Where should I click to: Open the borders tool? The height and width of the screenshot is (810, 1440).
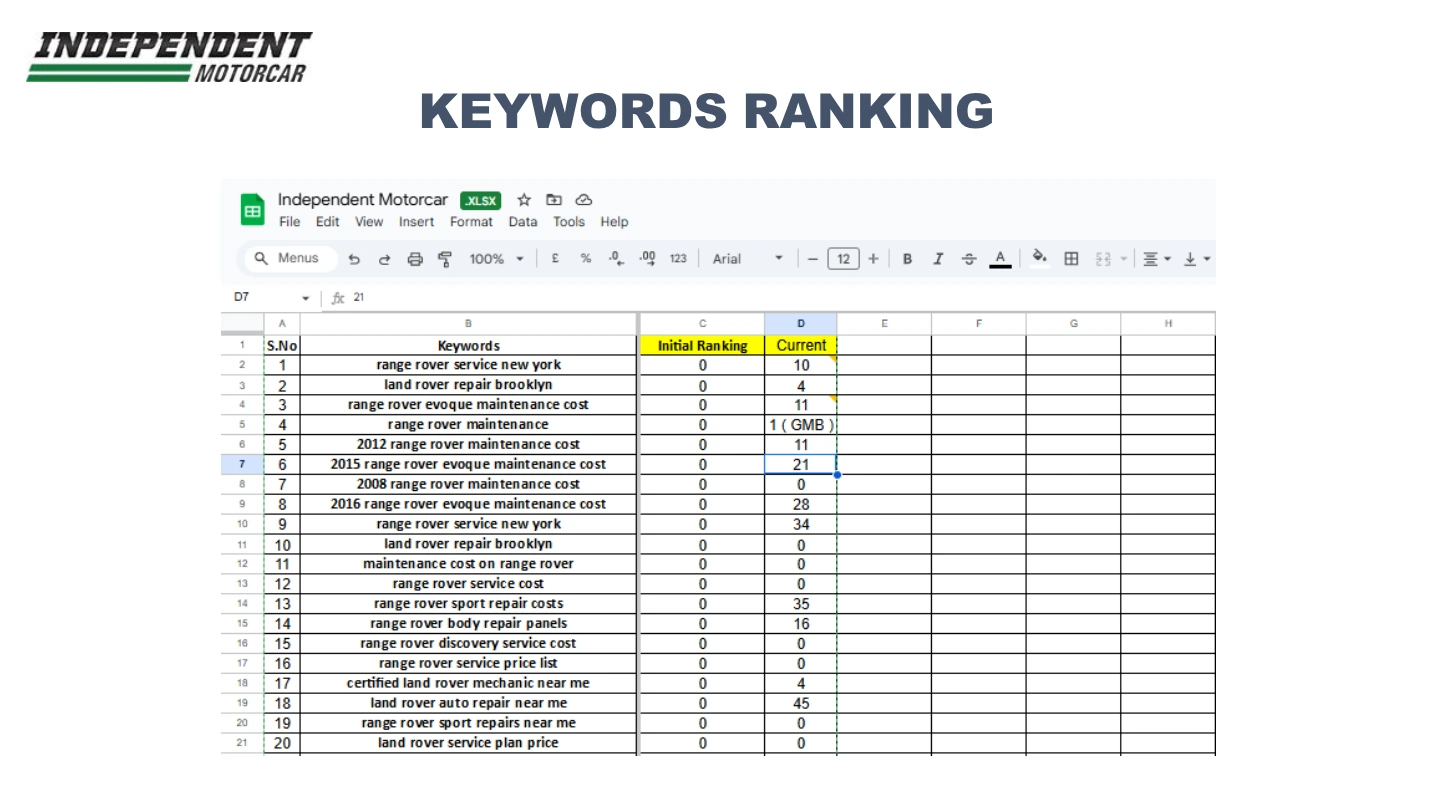1071,259
